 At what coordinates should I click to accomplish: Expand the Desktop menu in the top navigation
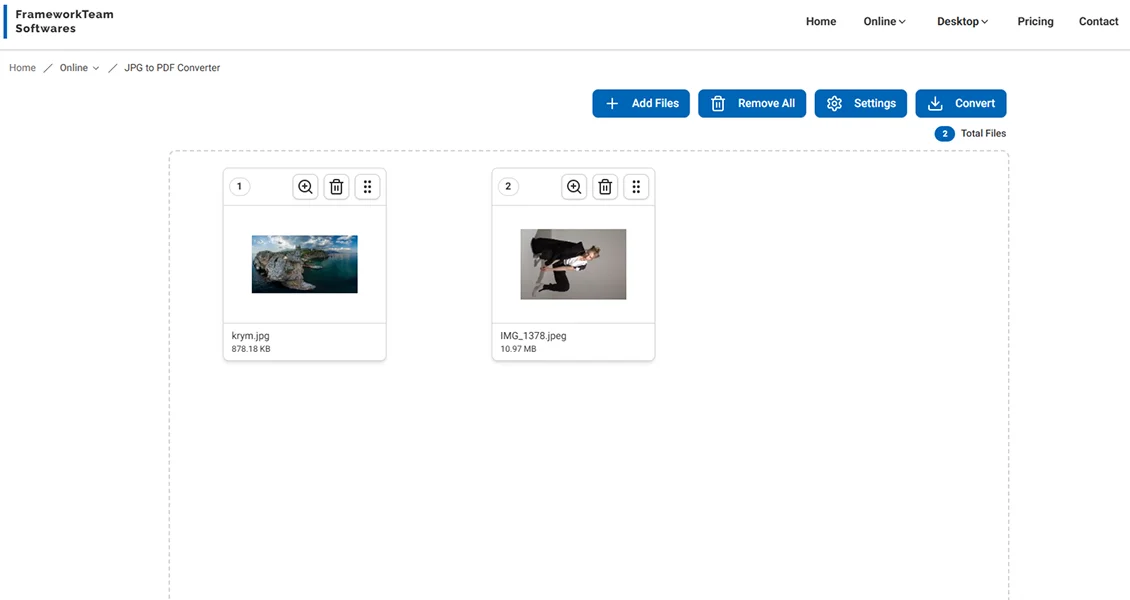pos(962,22)
